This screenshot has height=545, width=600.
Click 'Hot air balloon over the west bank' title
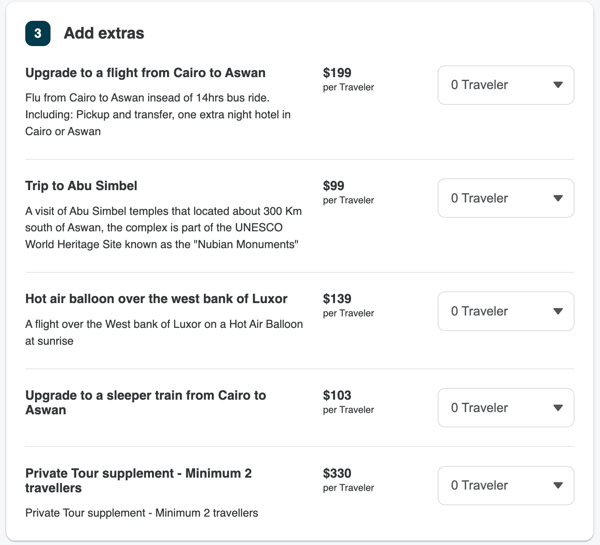tap(156, 299)
